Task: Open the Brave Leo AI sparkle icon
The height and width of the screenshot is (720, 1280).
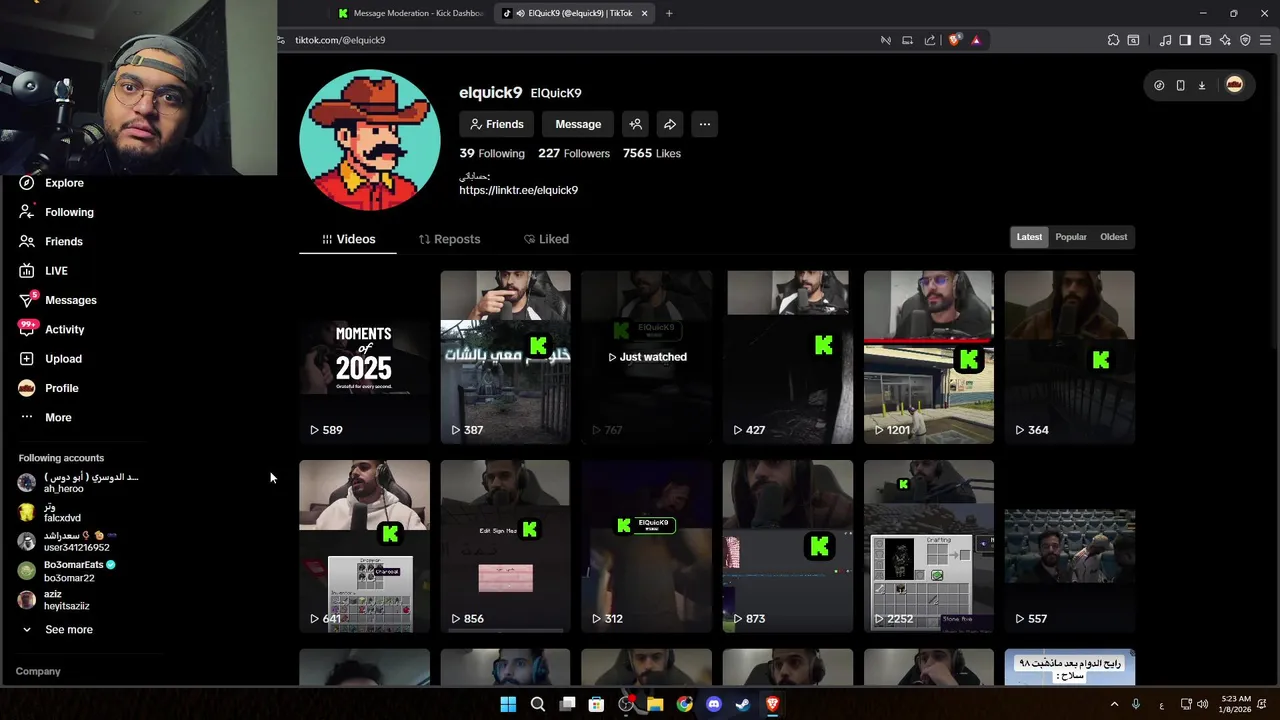Action: click(1225, 40)
